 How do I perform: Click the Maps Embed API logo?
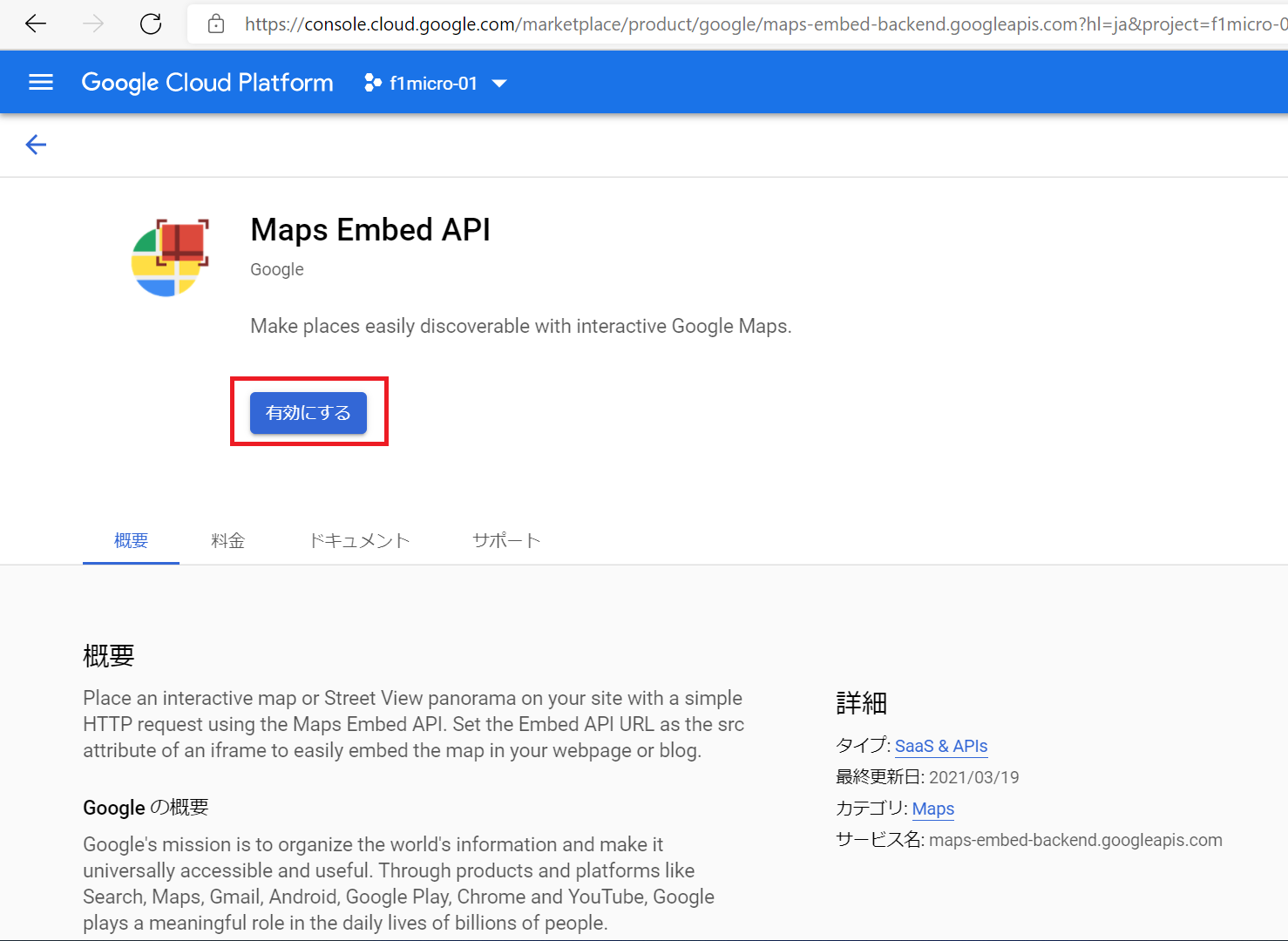pos(171,258)
